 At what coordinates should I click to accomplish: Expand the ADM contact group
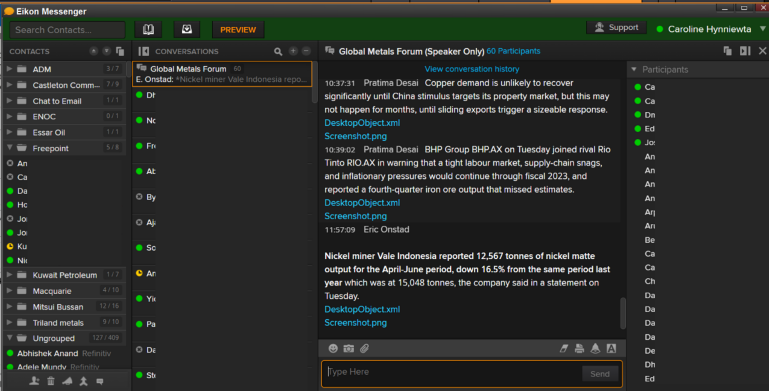pos(9,69)
